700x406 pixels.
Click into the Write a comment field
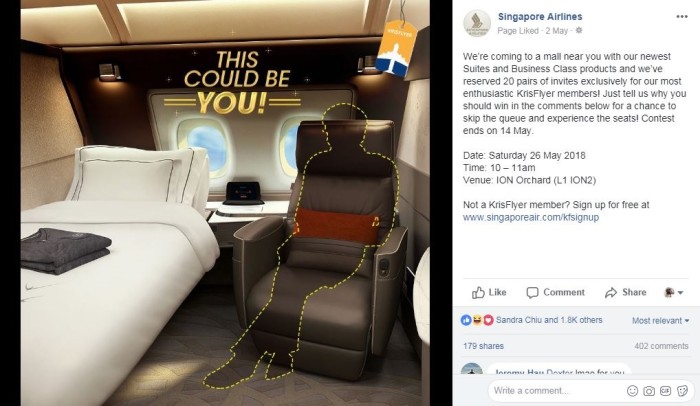[x=556, y=390]
